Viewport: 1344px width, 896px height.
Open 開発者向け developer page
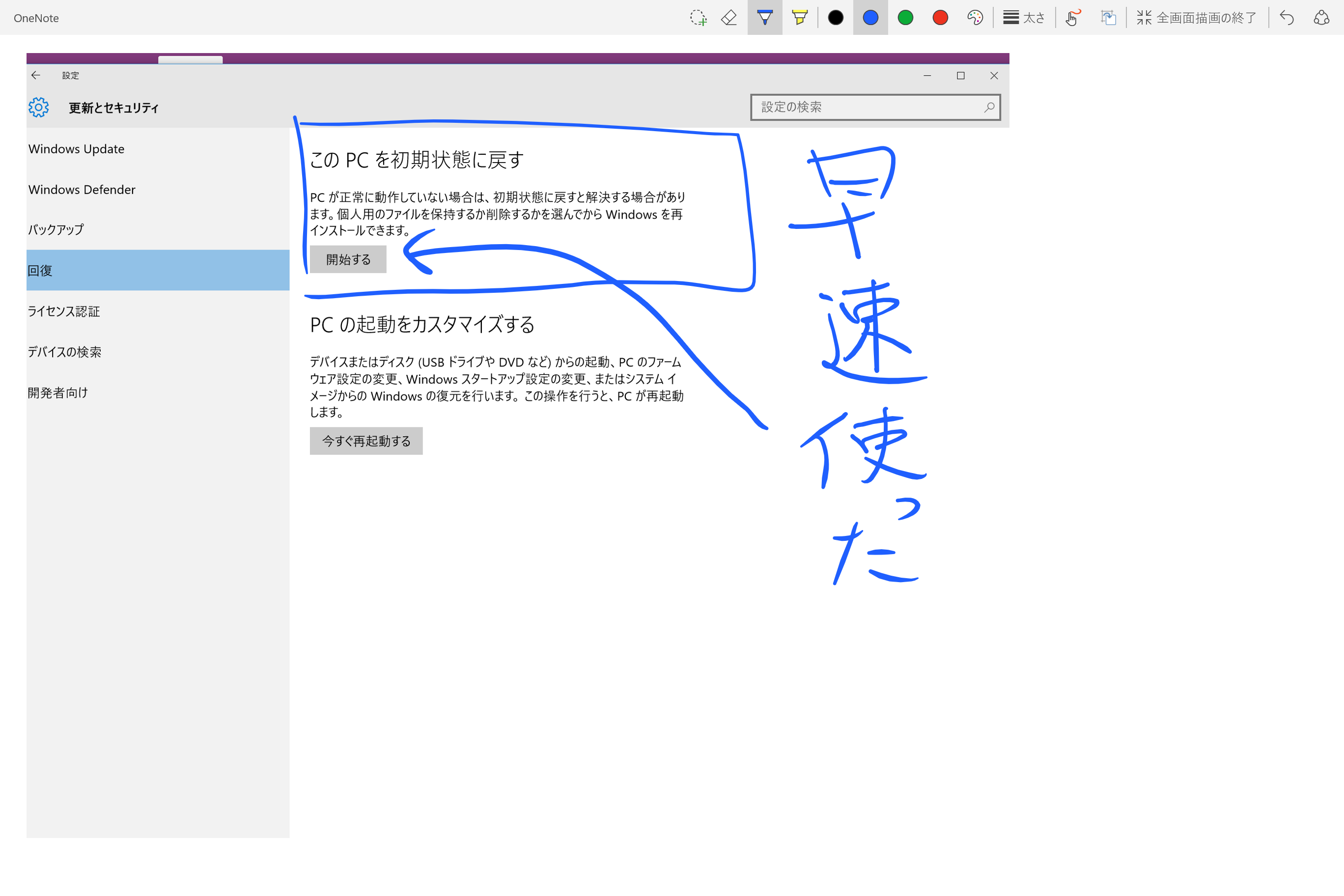(158, 392)
